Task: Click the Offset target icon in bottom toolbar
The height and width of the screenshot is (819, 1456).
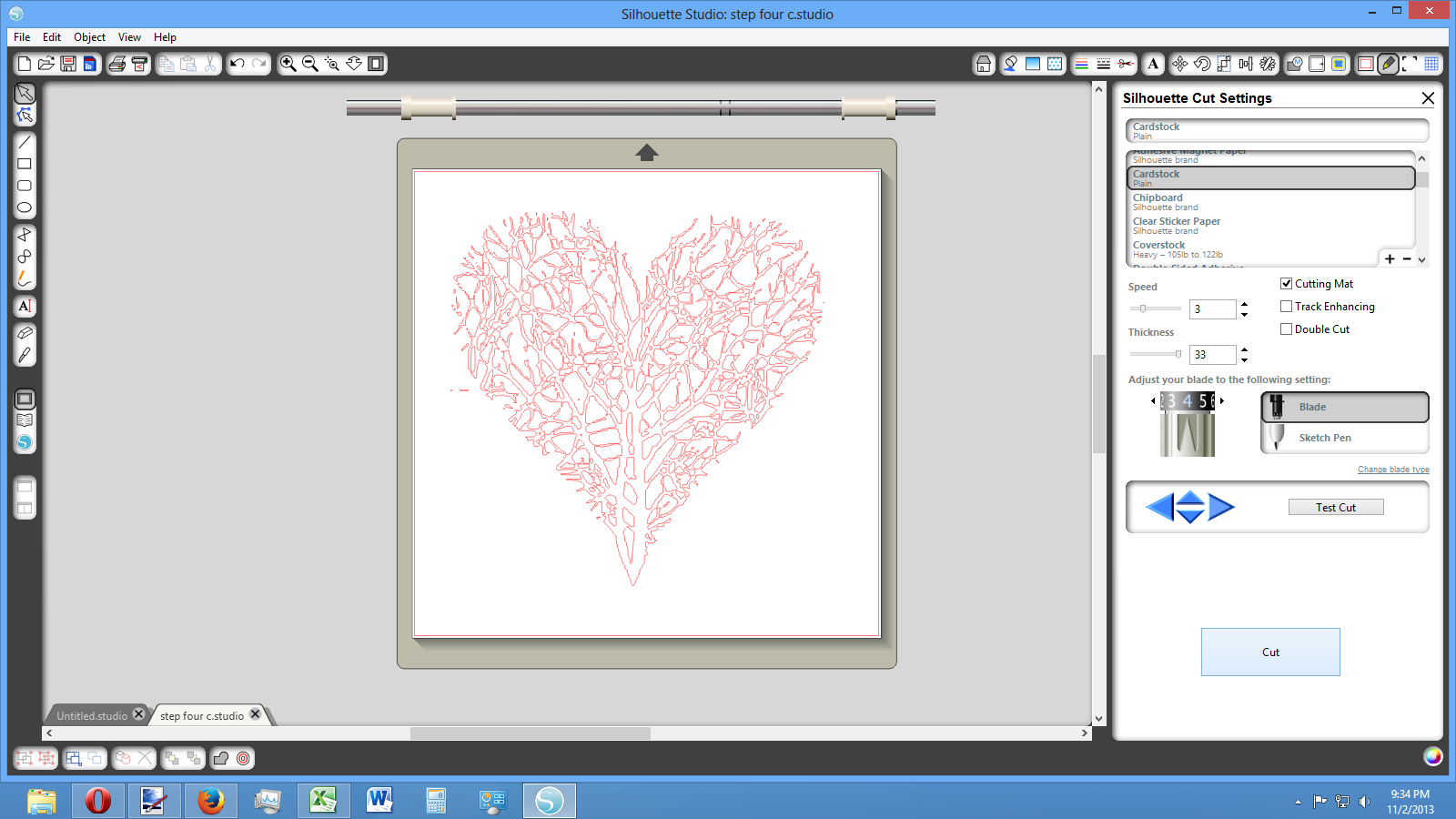Action: pos(243,758)
